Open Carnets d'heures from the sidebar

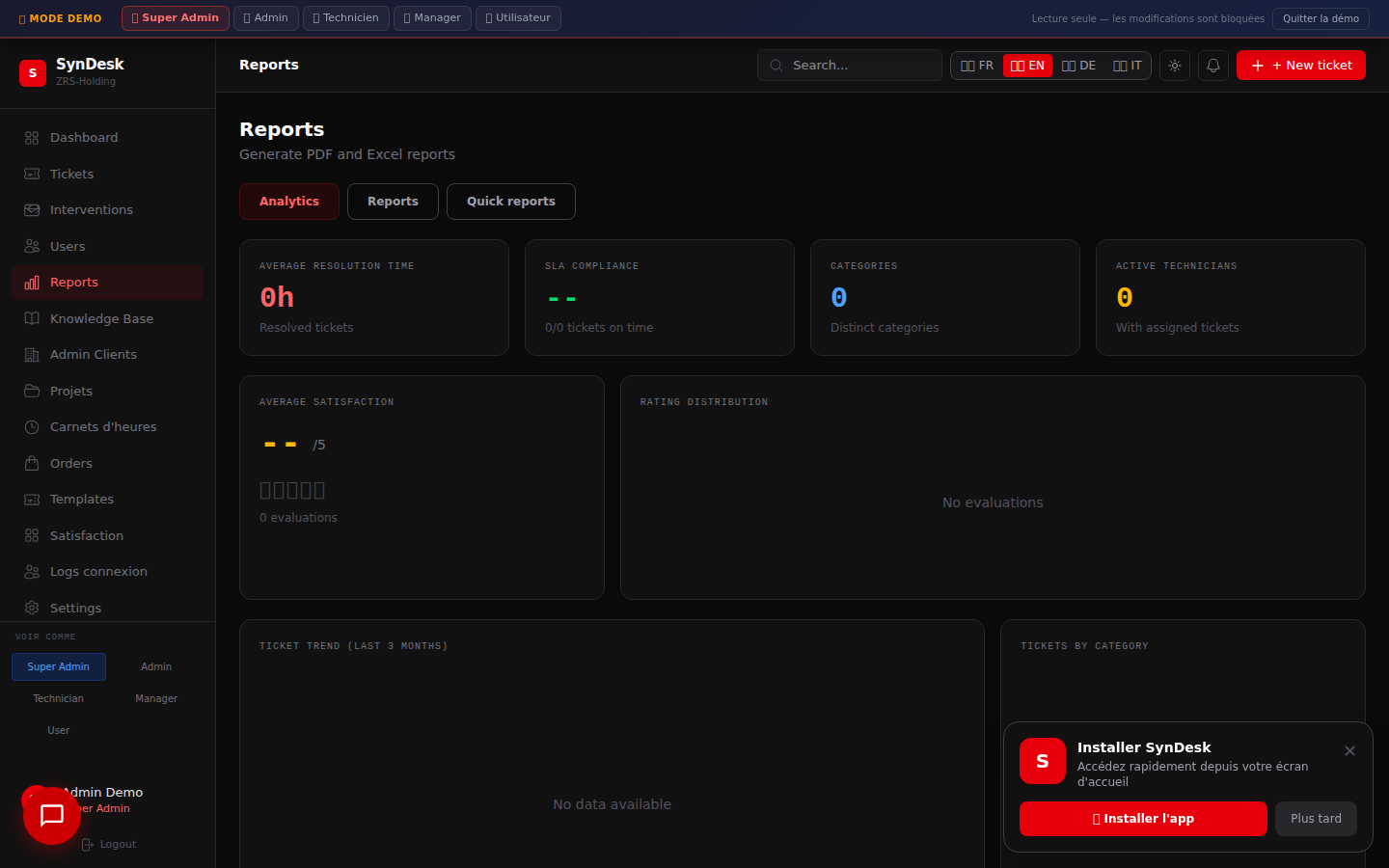[103, 427]
